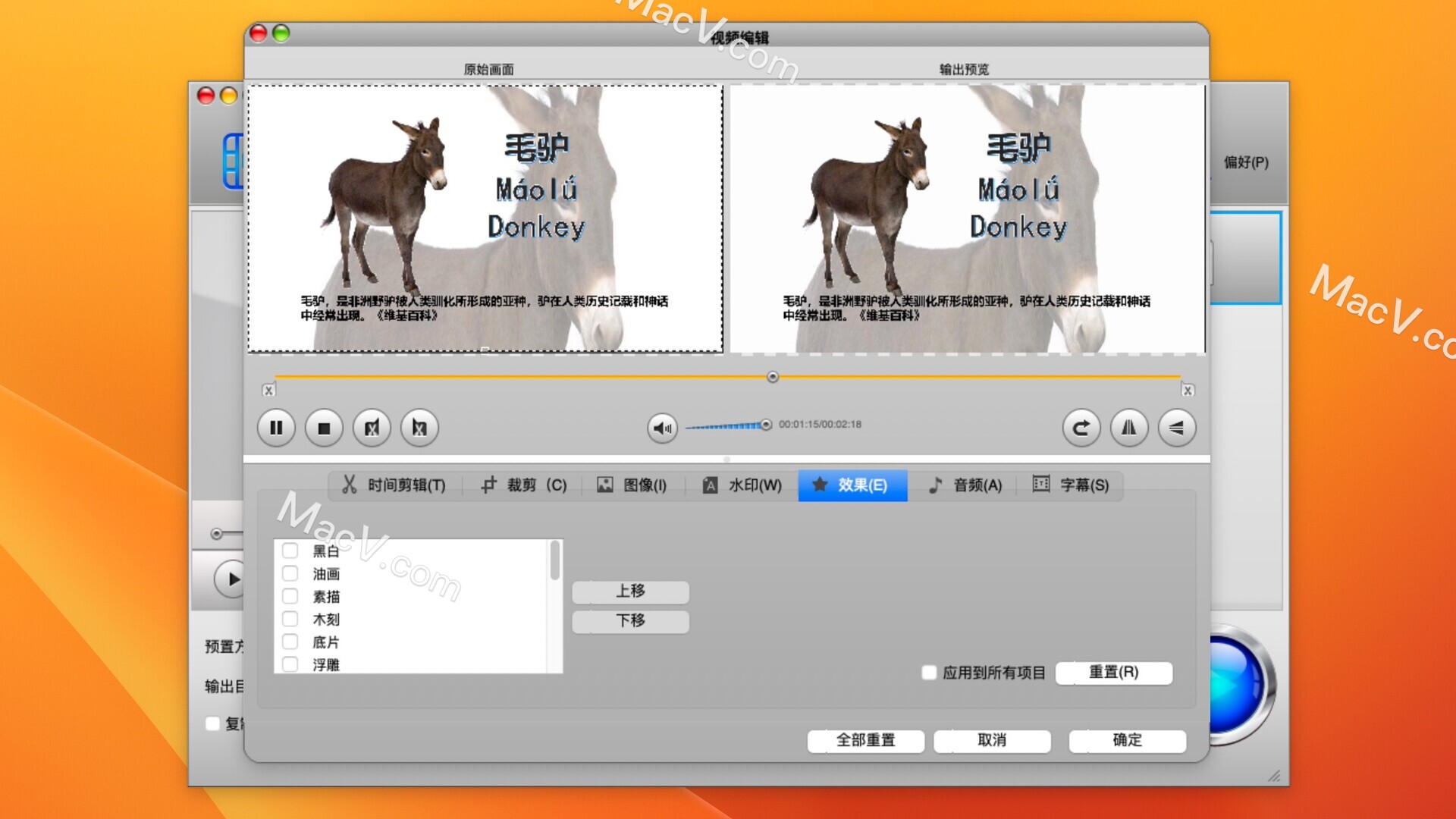Click the effects list scrollbar
Image resolution: width=1456 pixels, height=819 pixels.
pyautogui.click(x=555, y=561)
